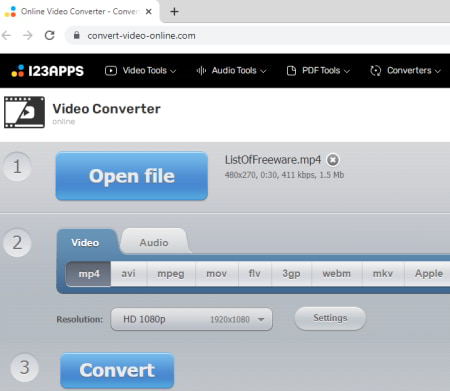
Task: Click the file info text 480x270, 0:30
Action: click(x=284, y=175)
